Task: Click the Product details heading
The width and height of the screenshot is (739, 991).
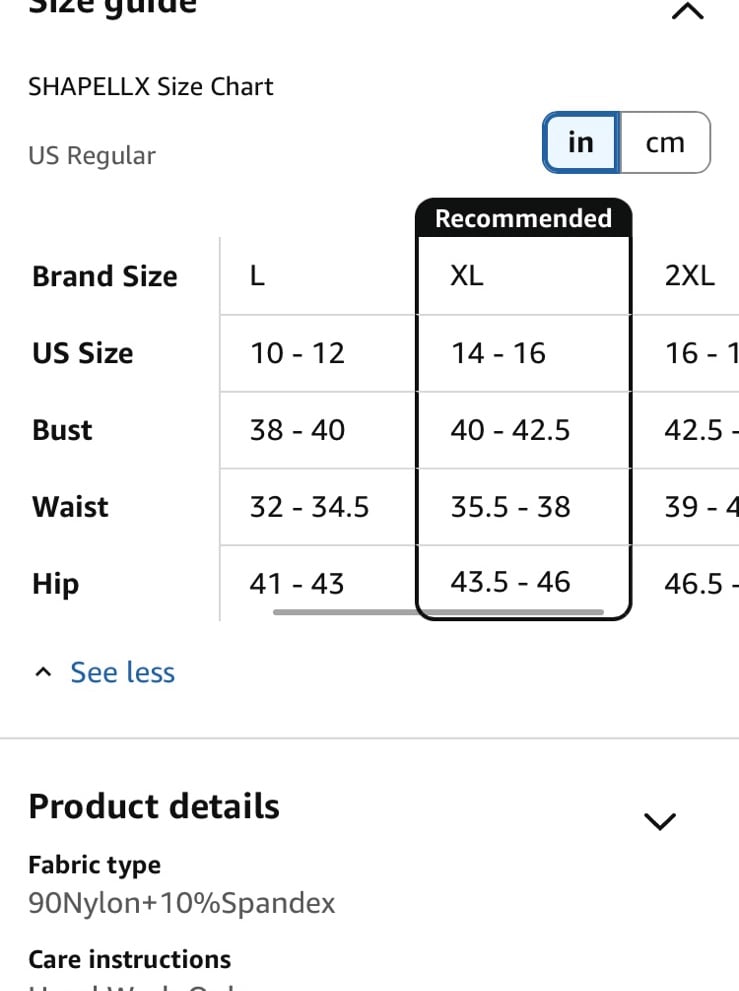Action: click(154, 806)
